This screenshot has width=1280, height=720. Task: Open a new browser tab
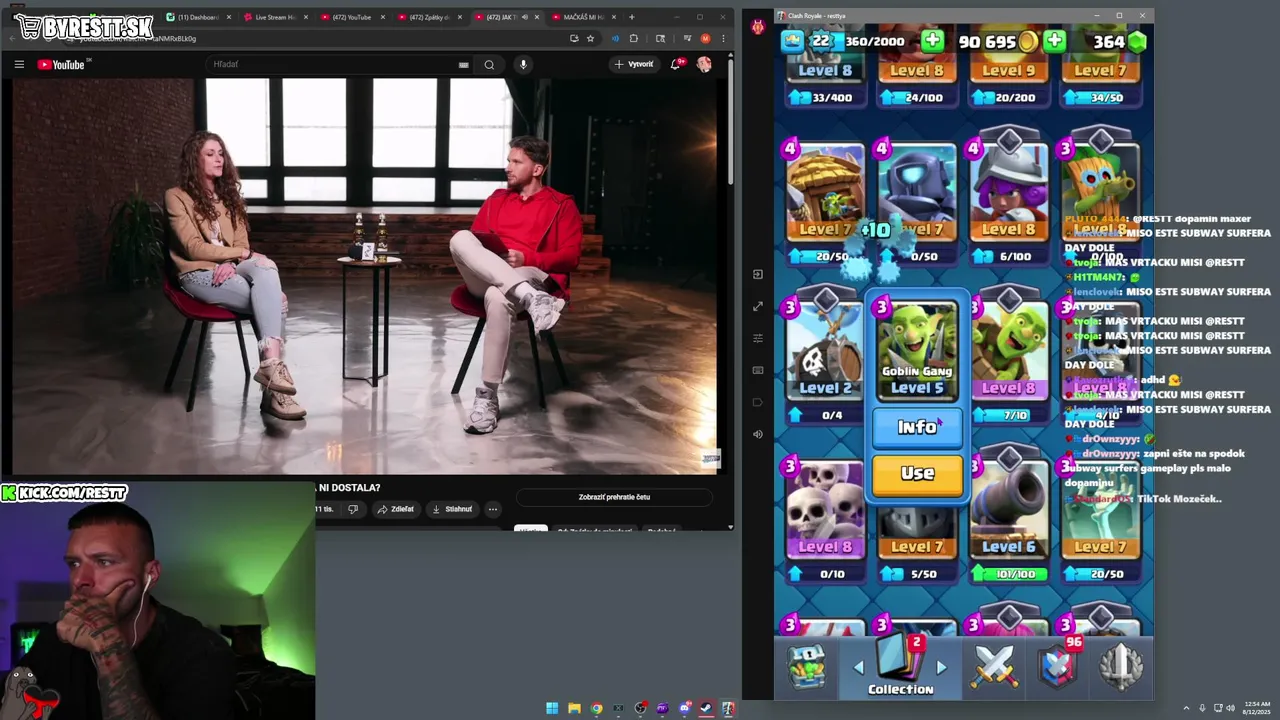(632, 17)
